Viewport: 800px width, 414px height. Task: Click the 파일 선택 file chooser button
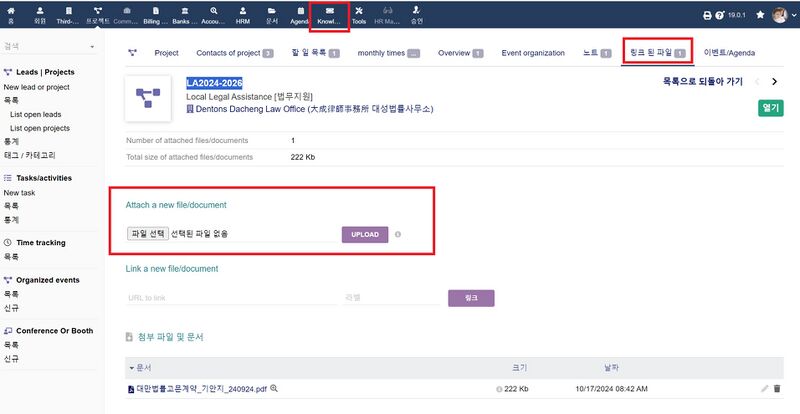coord(146,234)
